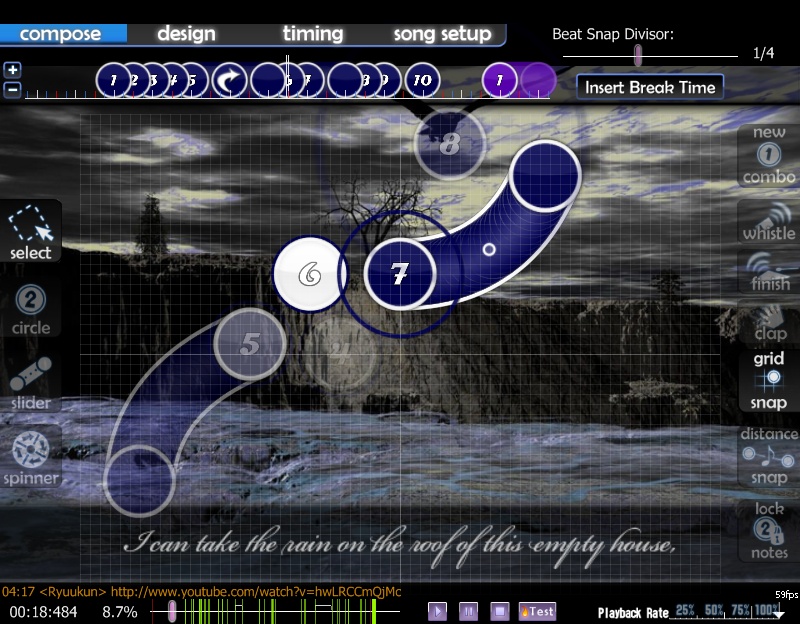Click slider 7's curve control point
800x624 pixels.
coord(489,249)
